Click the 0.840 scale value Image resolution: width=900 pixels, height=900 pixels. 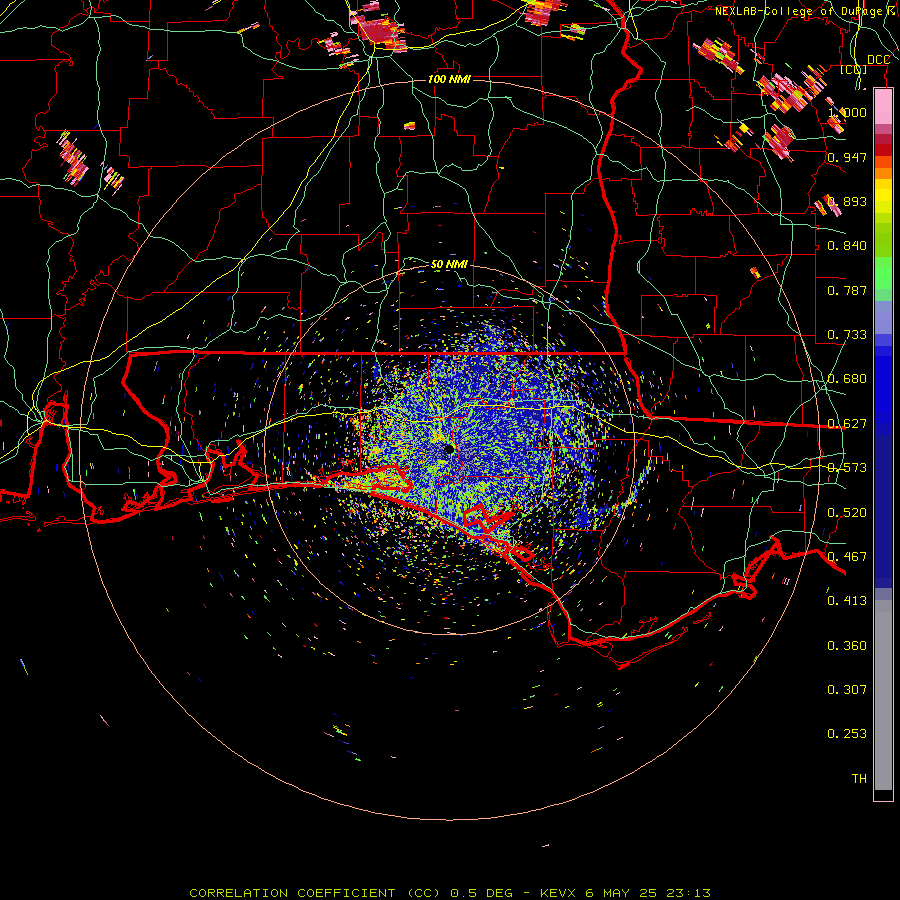point(847,246)
